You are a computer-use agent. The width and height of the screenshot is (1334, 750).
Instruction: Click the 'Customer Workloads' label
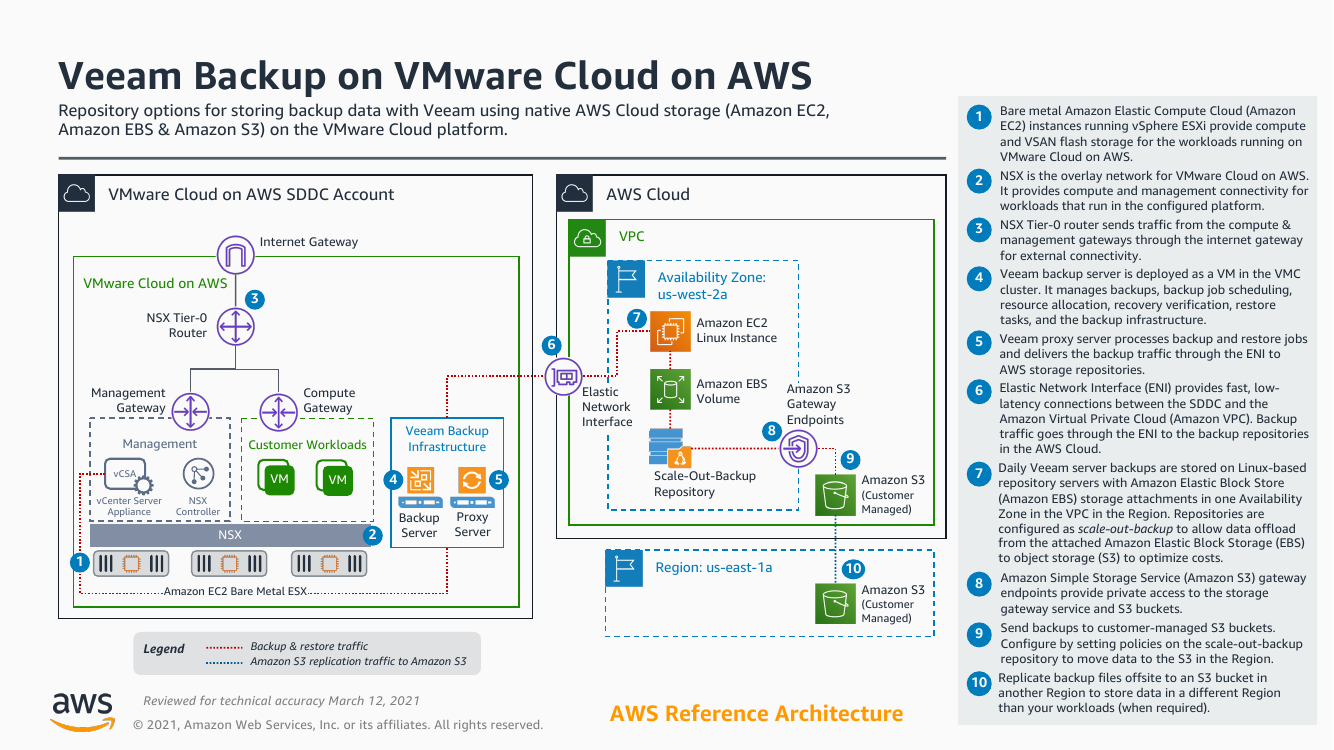pyautogui.click(x=308, y=444)
